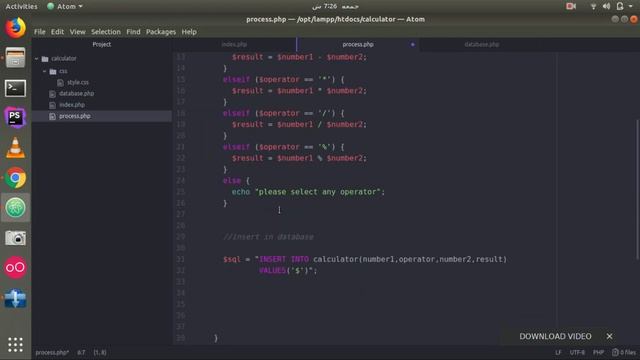Open the Help menu

[189, 31]
